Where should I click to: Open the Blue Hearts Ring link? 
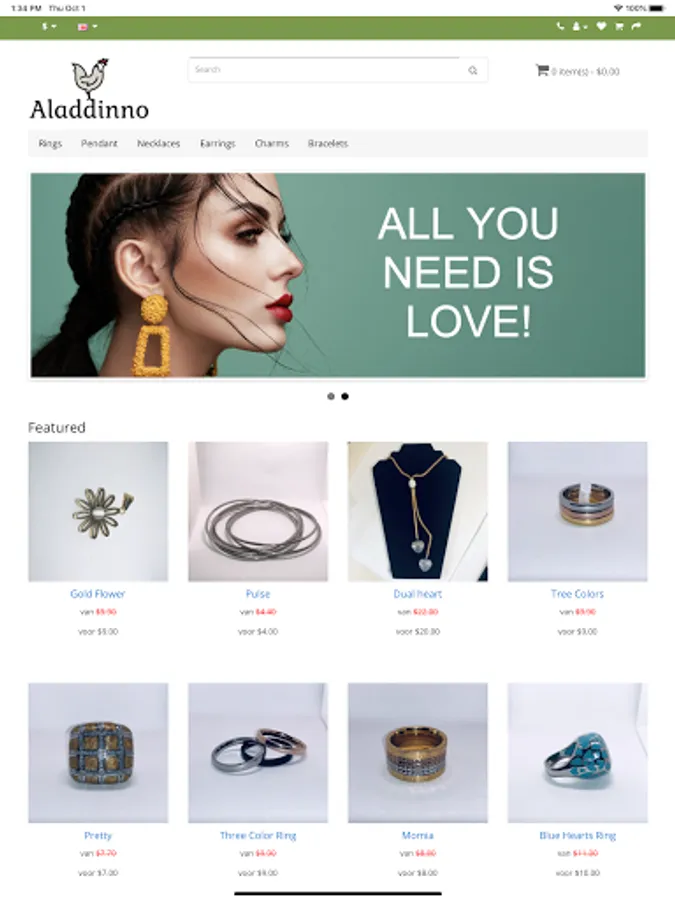click(577, 836)
